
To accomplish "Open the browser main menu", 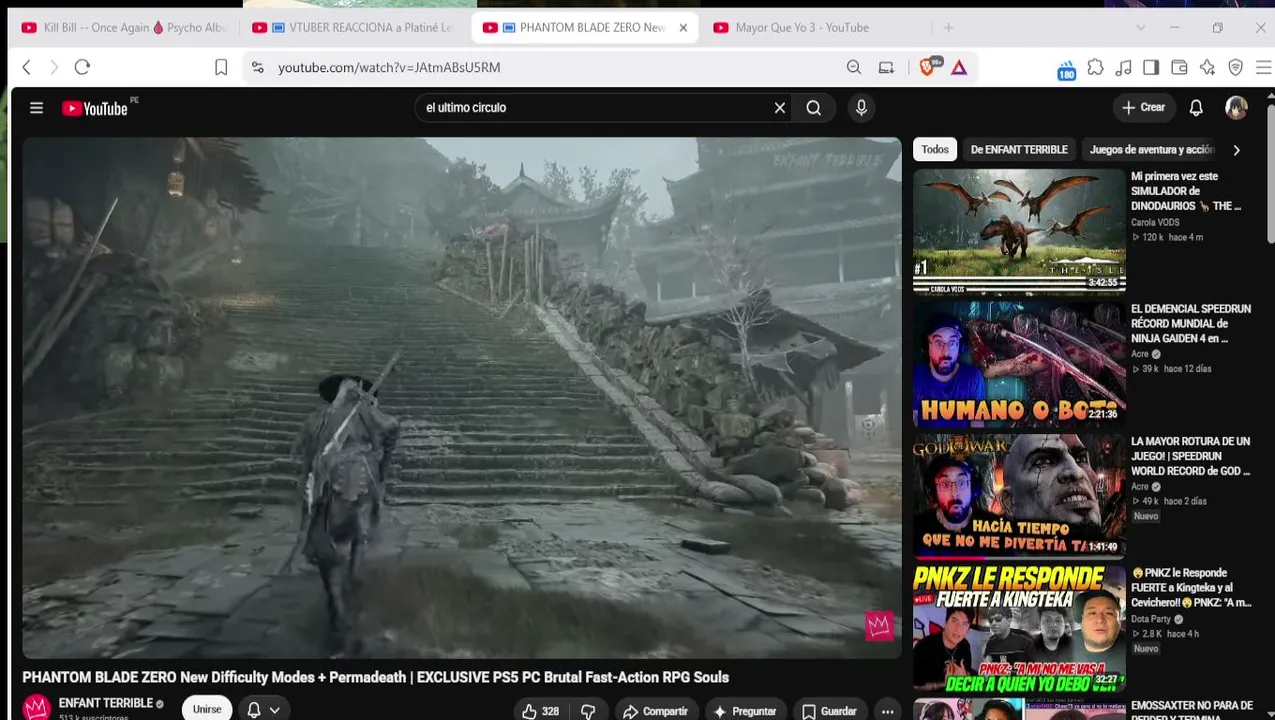I will pyautogui.click(x=1263, y=67).
